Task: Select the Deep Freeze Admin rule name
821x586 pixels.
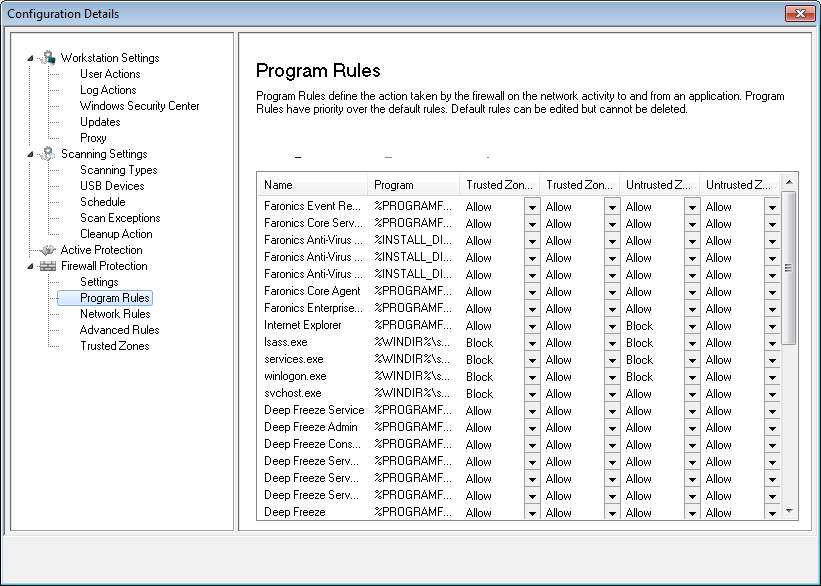Action: pyautogui.click(x=310, y=427)
